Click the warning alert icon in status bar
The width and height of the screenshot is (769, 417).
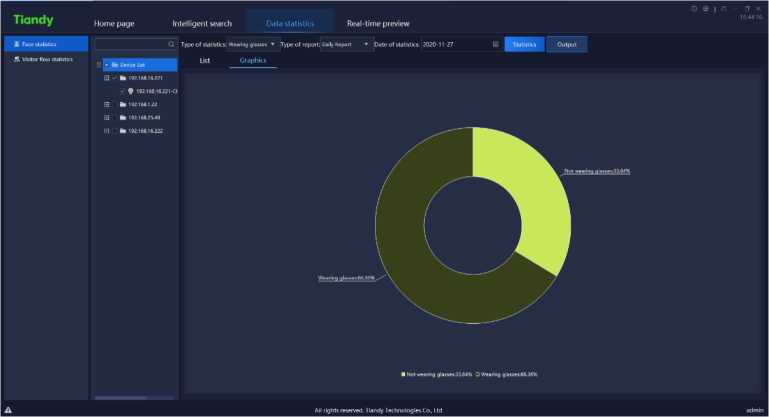coord(8,410)
